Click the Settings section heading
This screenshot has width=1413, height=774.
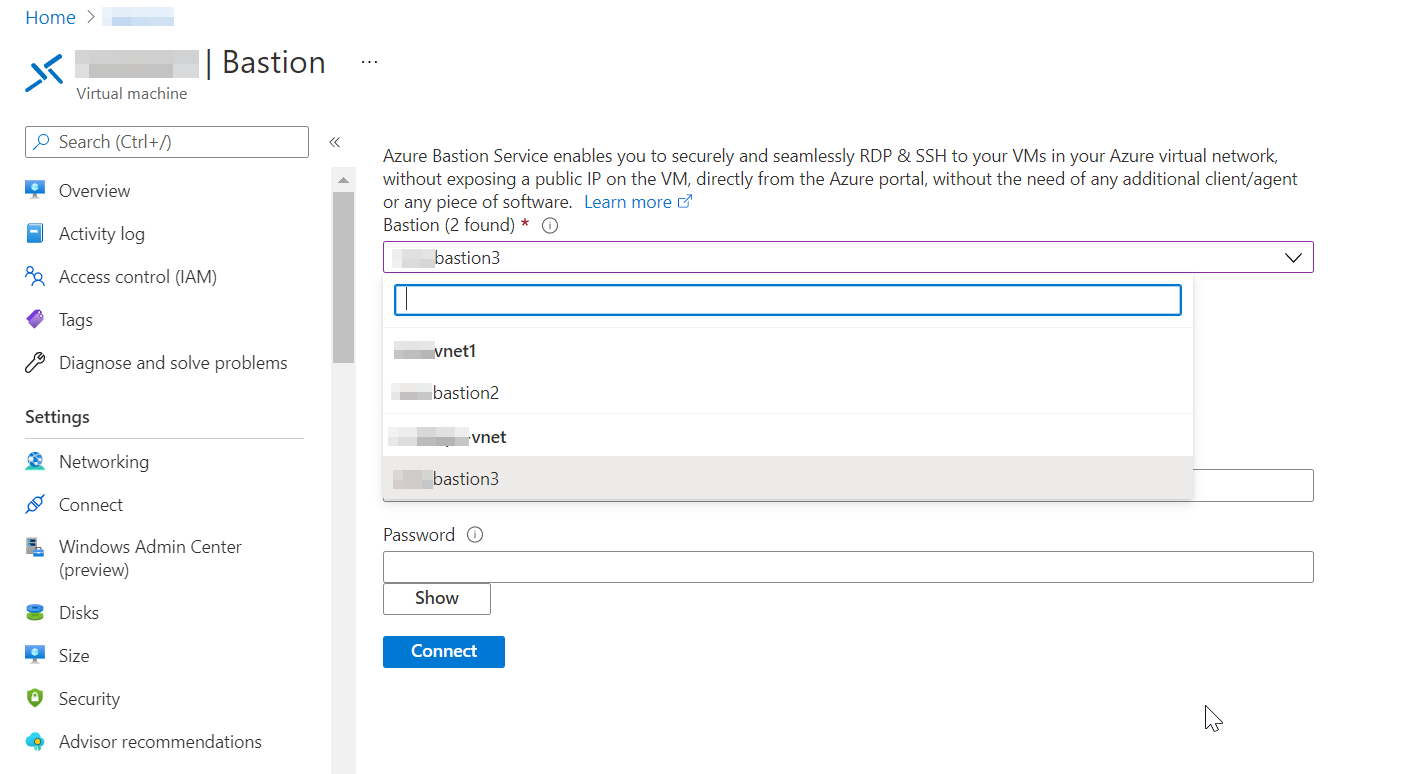point(57,417)
